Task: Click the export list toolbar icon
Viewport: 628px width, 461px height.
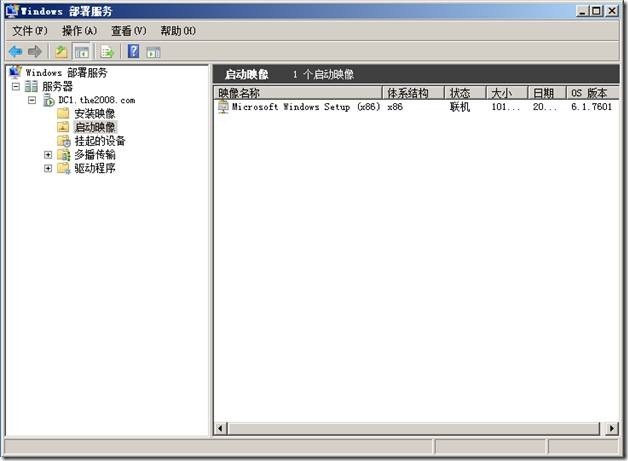Action: [x=107, y=52]
